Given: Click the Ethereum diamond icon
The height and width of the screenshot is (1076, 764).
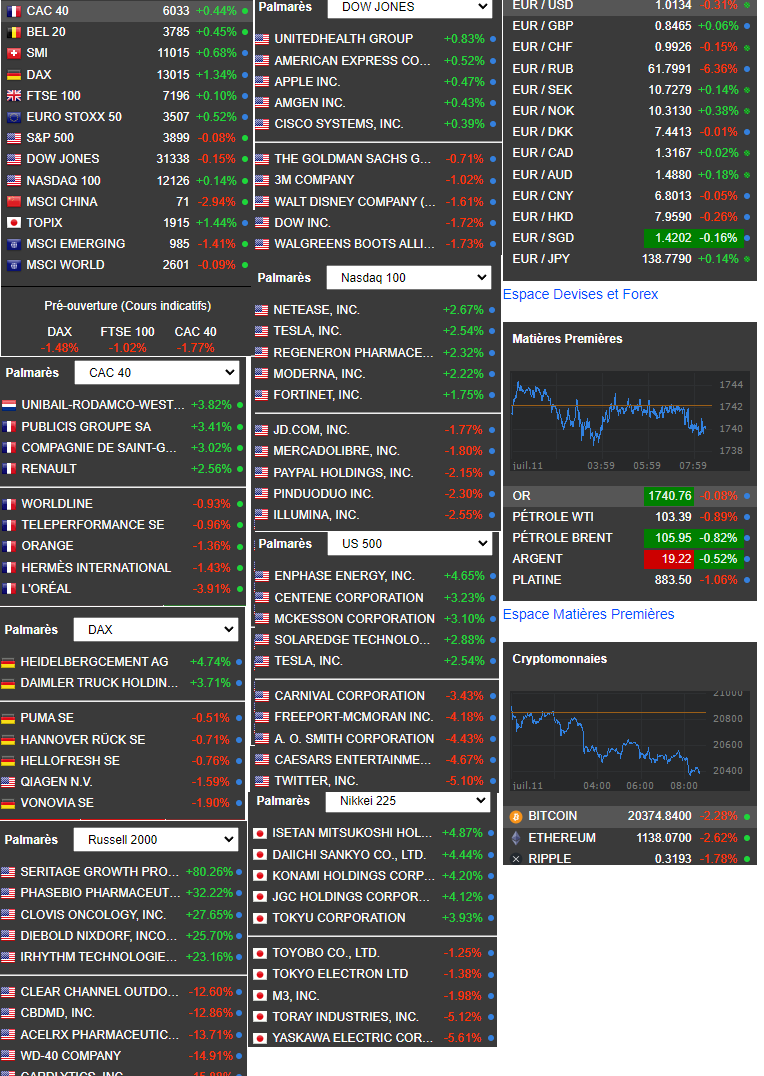Looking at the screenshot, I should click(516, 838).
